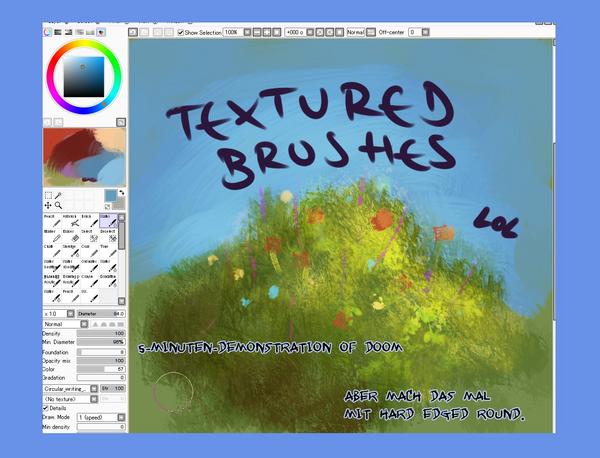
Task: Open the Off-center value dropdown
Action: [426, 33]
